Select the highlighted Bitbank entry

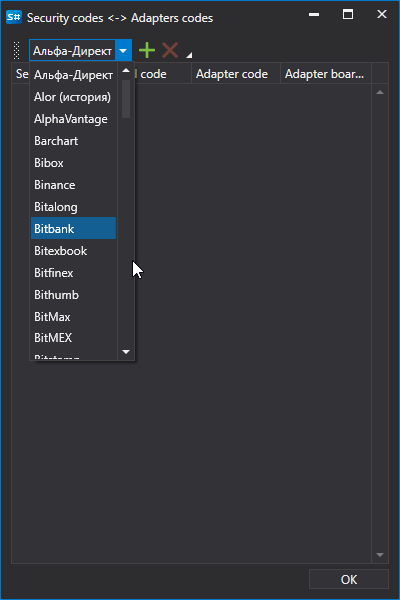pyautogui.click(x=73, y=228)
